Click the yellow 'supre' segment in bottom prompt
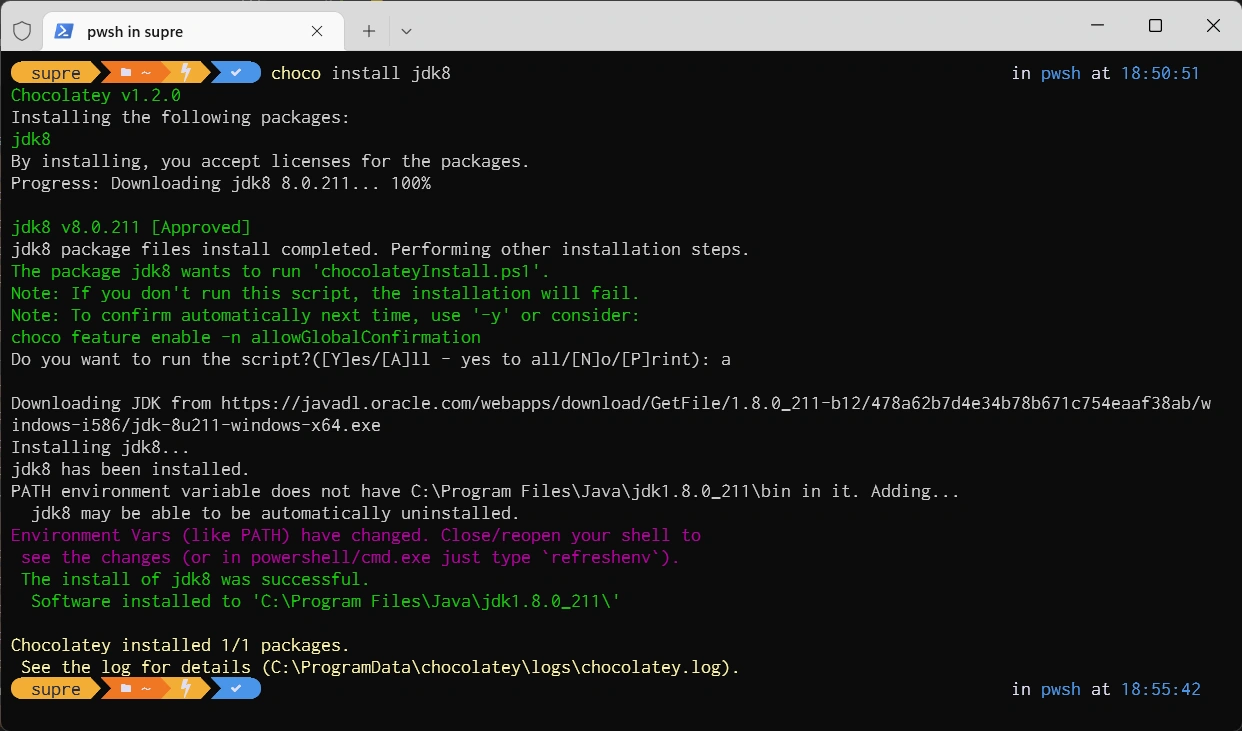This screenshot has width=1242, height=731. [x=55, y=689]
